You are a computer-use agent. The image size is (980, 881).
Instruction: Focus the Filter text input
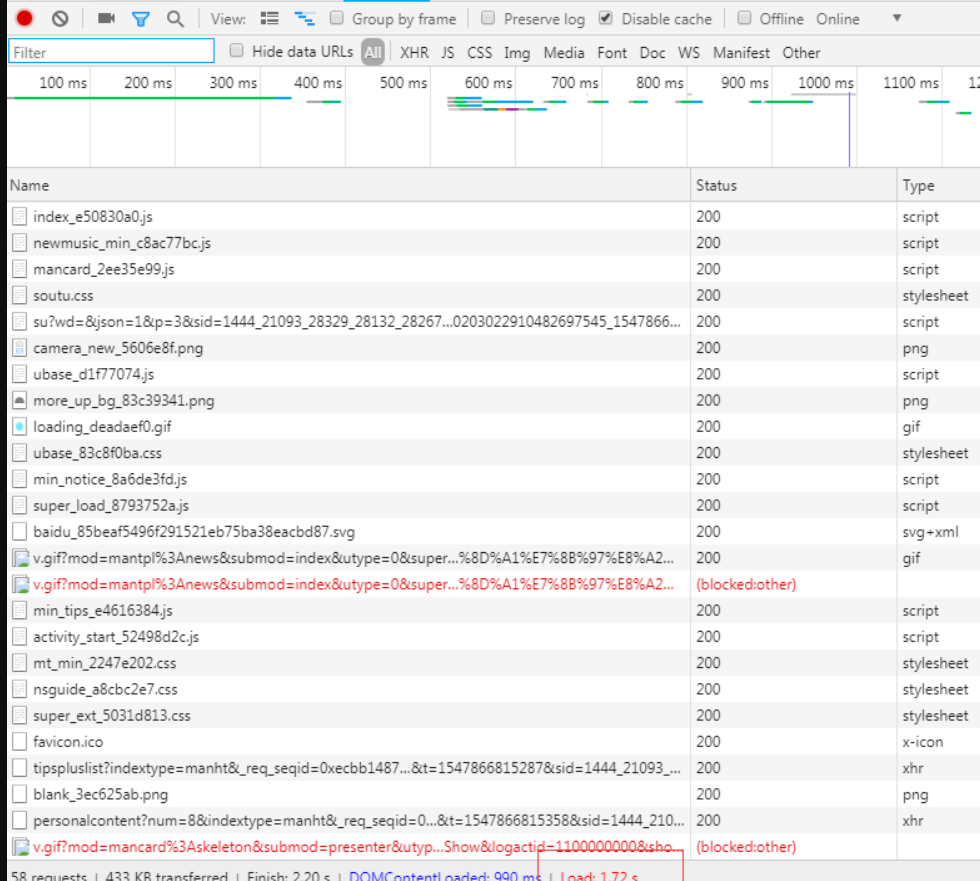[x=111, y=51]
